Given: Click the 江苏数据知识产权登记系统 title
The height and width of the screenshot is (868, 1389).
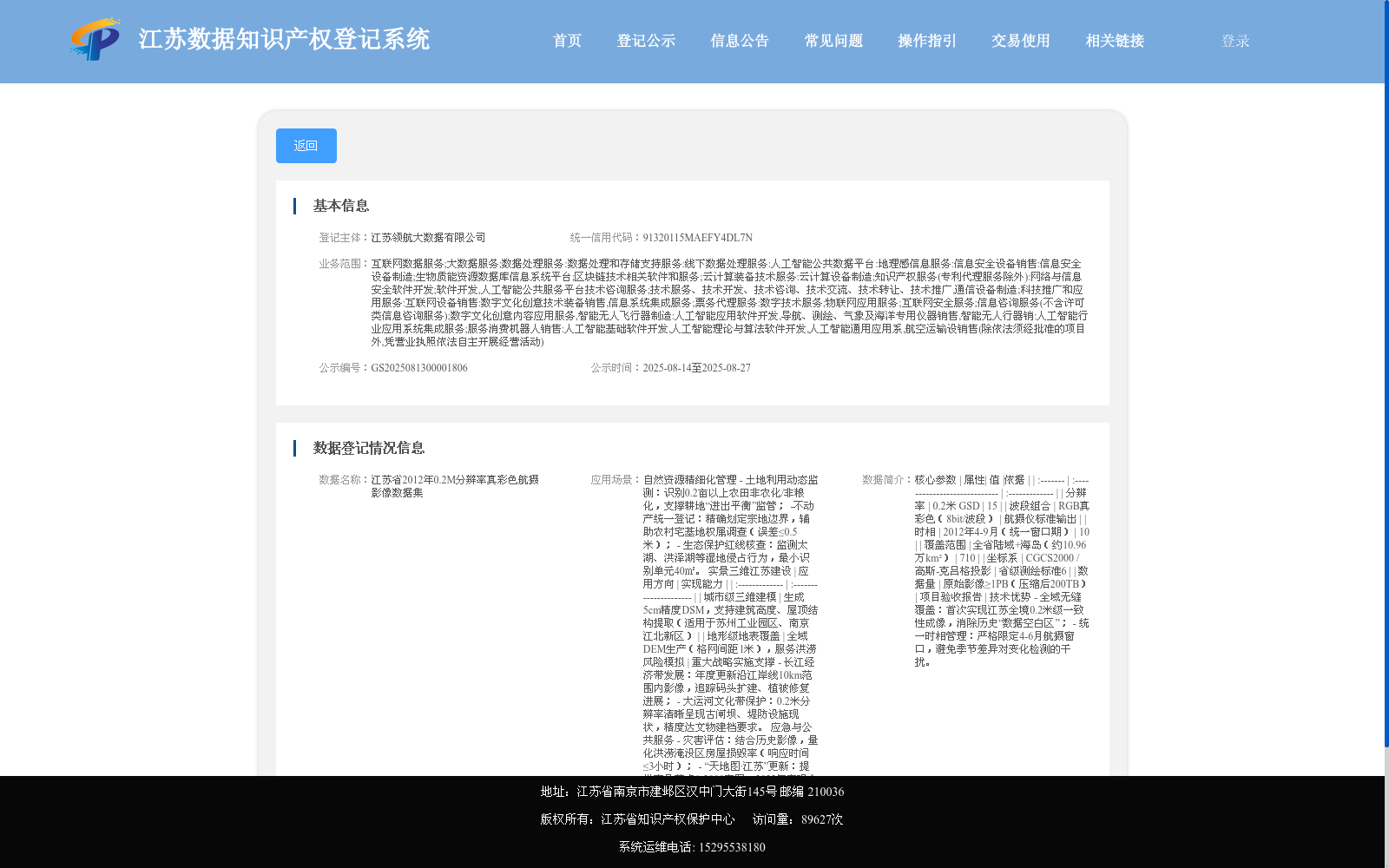Looking at the screenshot, I should pos(285,39).
